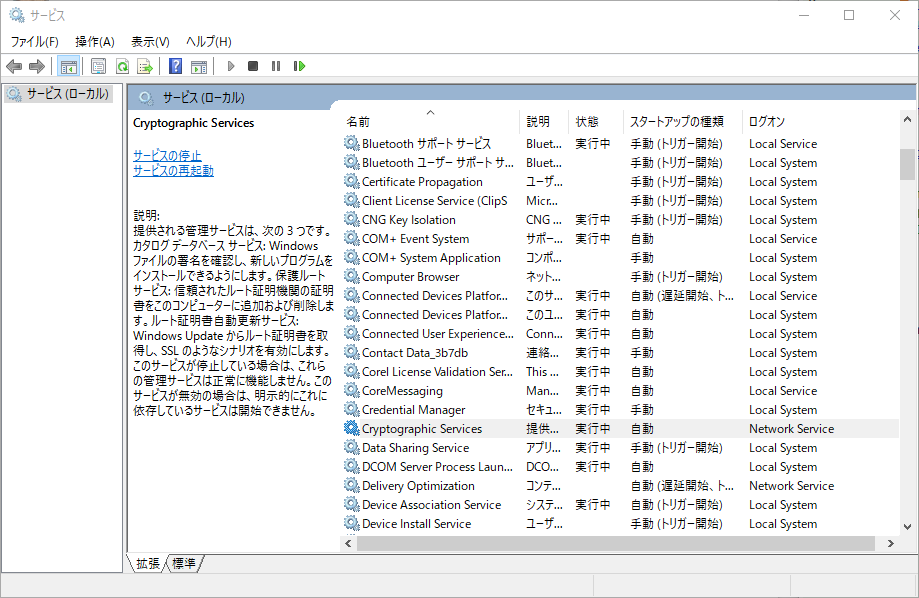
Task: Sort by the ログオン column header
Action: click(821, 121)
